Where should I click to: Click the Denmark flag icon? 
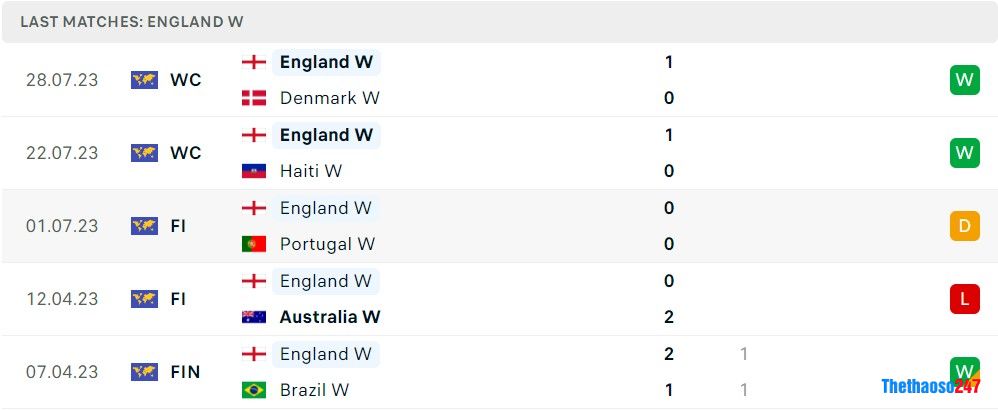click(254, 98)
